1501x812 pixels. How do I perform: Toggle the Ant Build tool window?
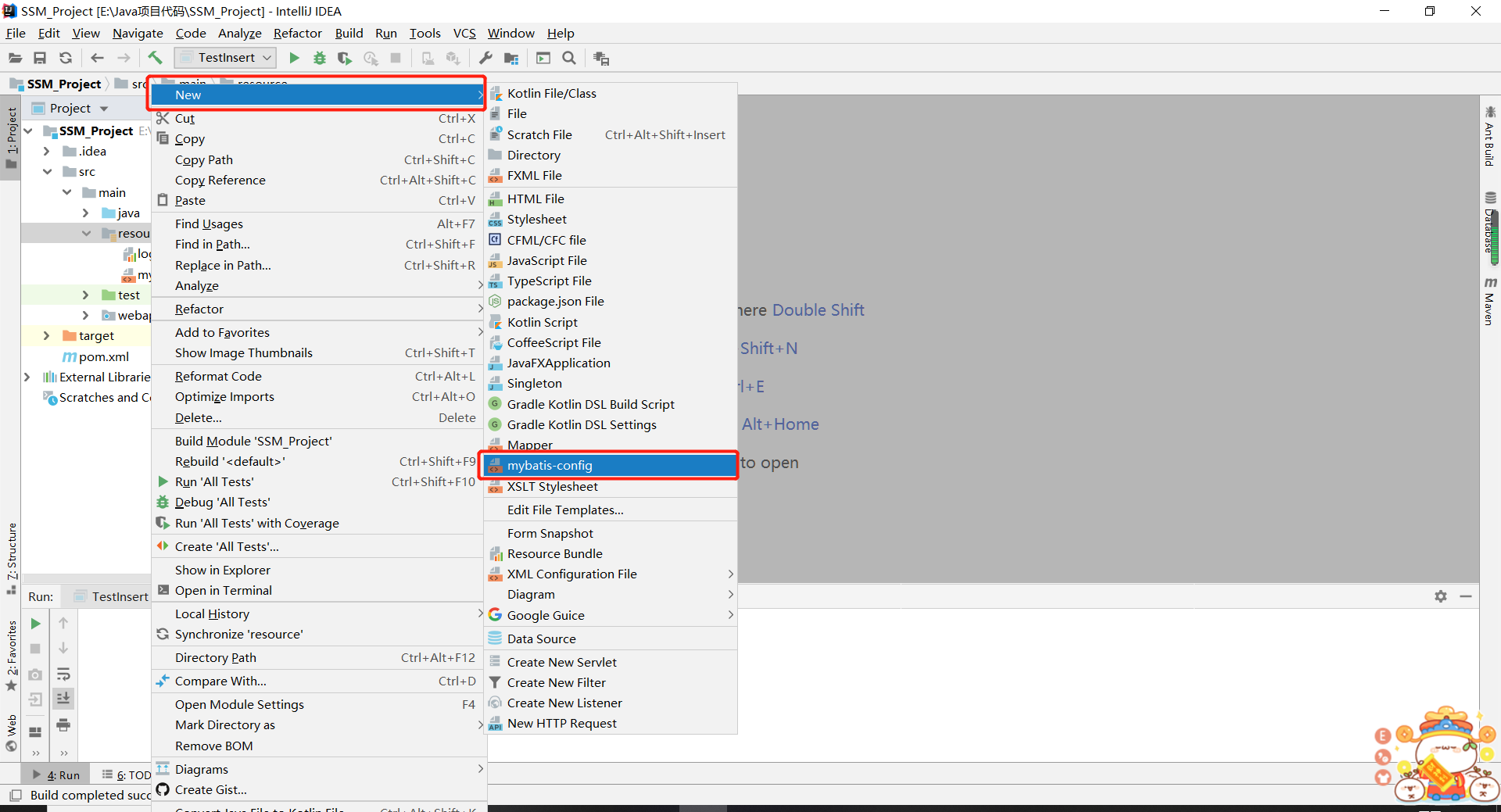(1489, 136)
